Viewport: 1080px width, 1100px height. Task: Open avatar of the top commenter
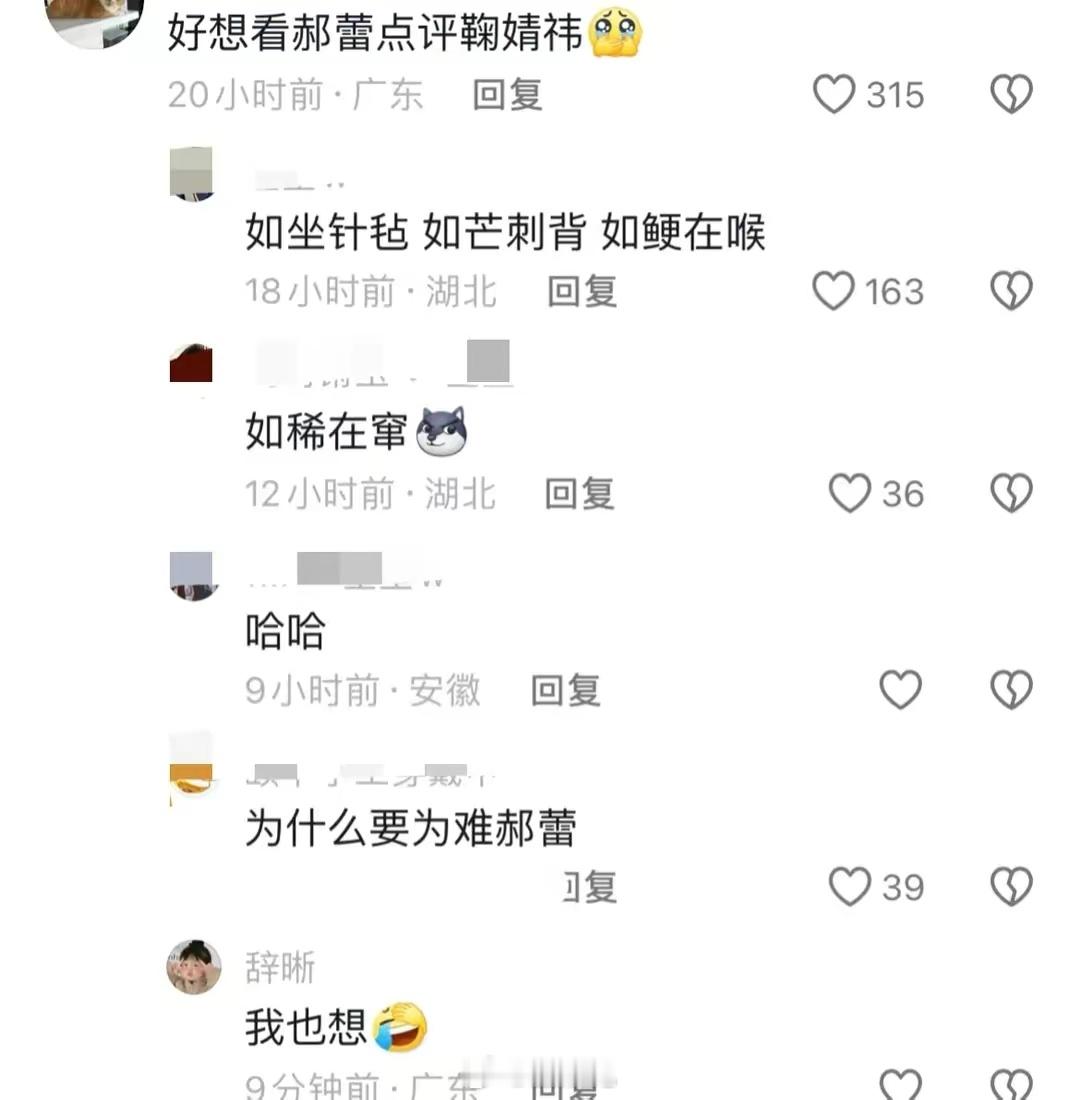95,21
